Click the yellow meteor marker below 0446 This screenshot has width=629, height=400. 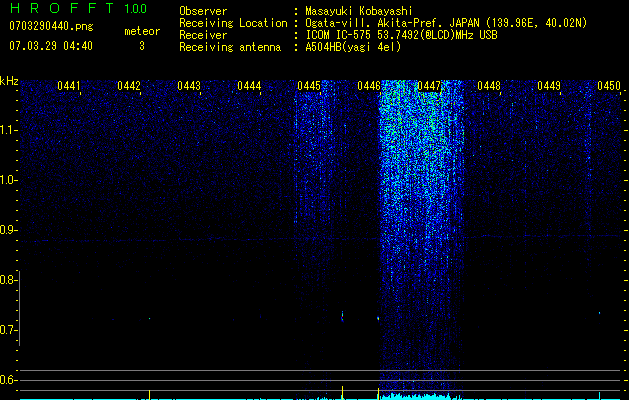pyautogui.click(x=378, y=394)
